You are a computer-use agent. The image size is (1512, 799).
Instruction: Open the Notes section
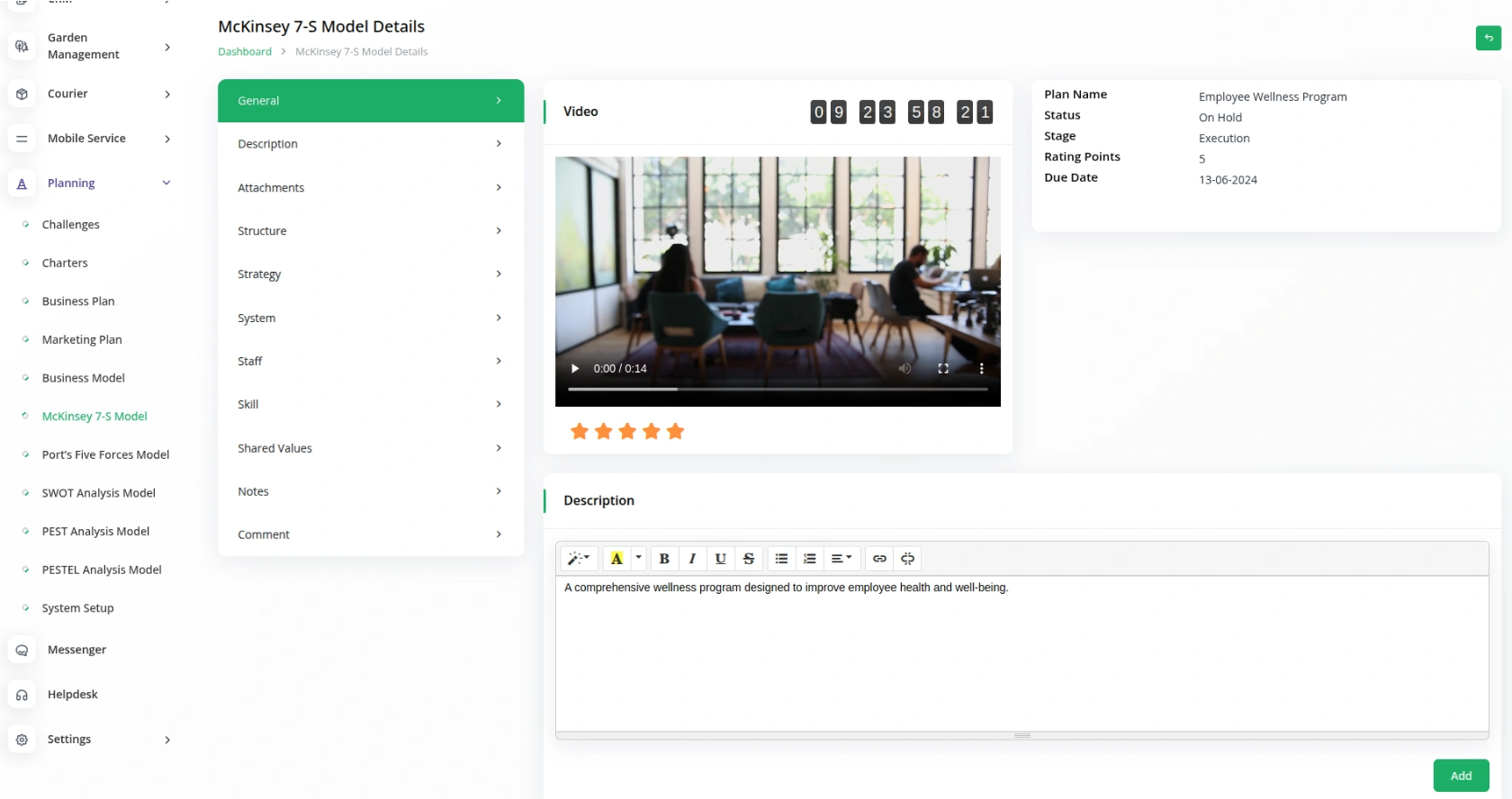(371, 491)
